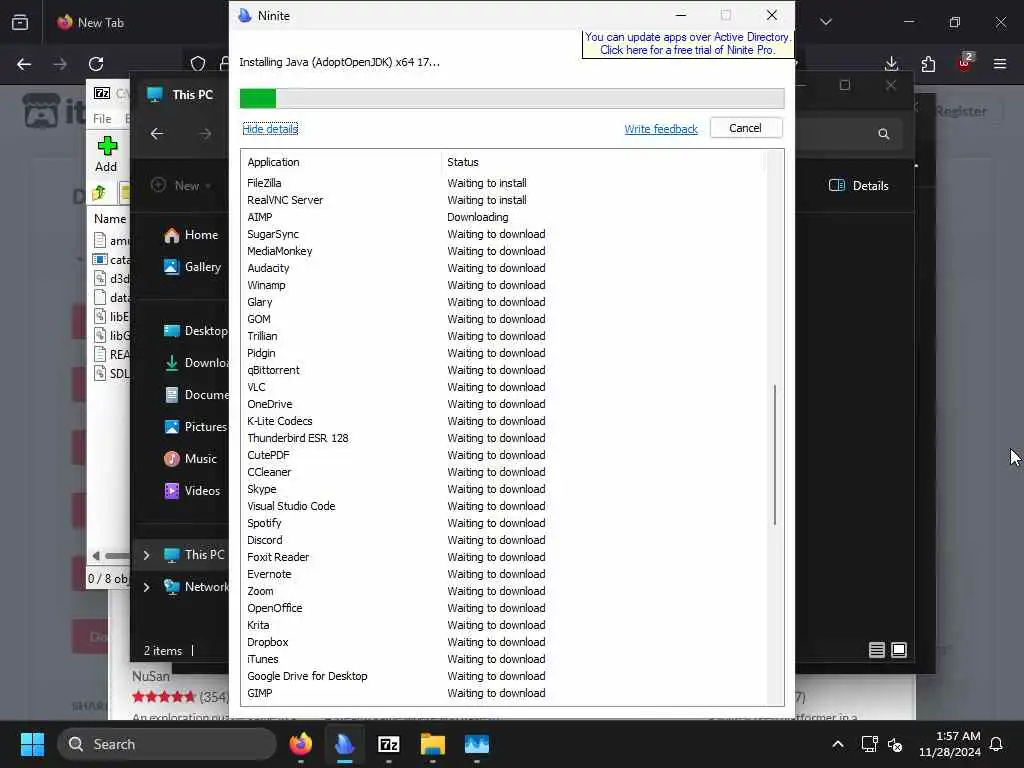Click the Ninite install progress bar
This screenshot has width=1024, height=768.
(511, 99)
